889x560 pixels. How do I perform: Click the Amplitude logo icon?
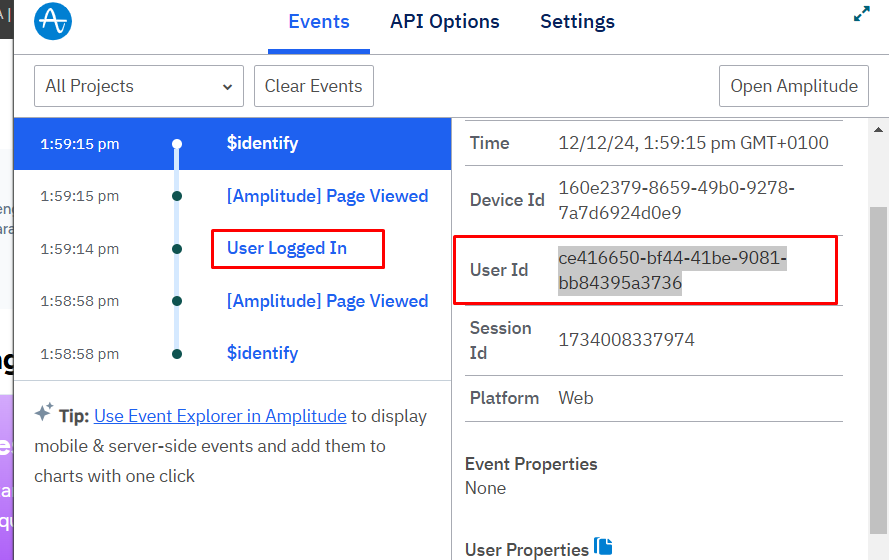point(53,22)
